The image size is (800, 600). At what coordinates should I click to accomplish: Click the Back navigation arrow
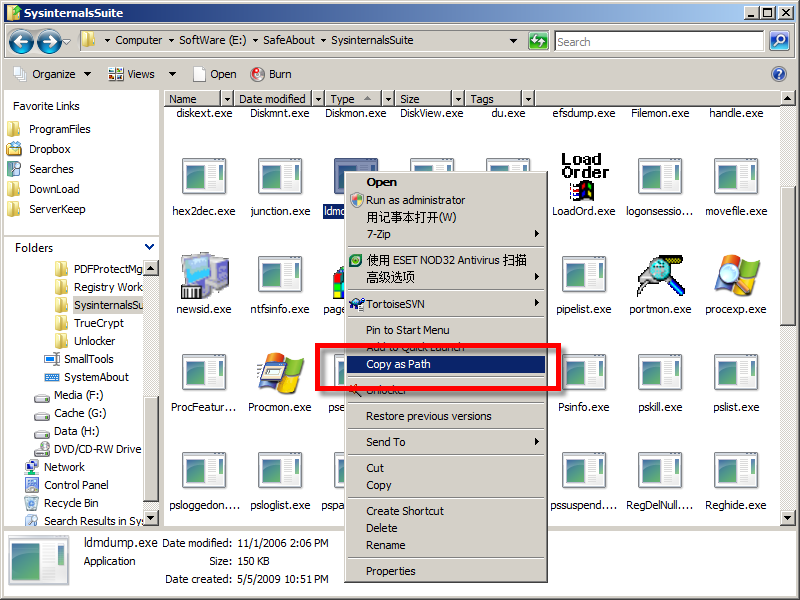(x=21, y=41)
